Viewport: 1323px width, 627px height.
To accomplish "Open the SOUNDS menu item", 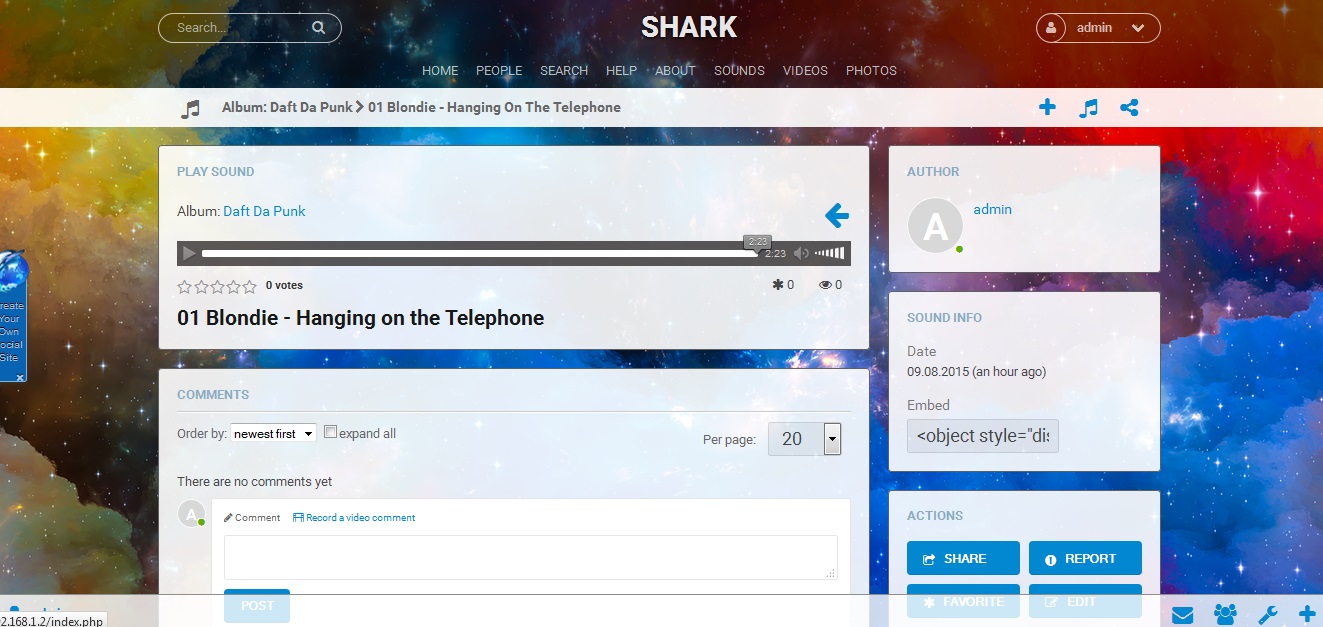I will (x=739, y=71).
